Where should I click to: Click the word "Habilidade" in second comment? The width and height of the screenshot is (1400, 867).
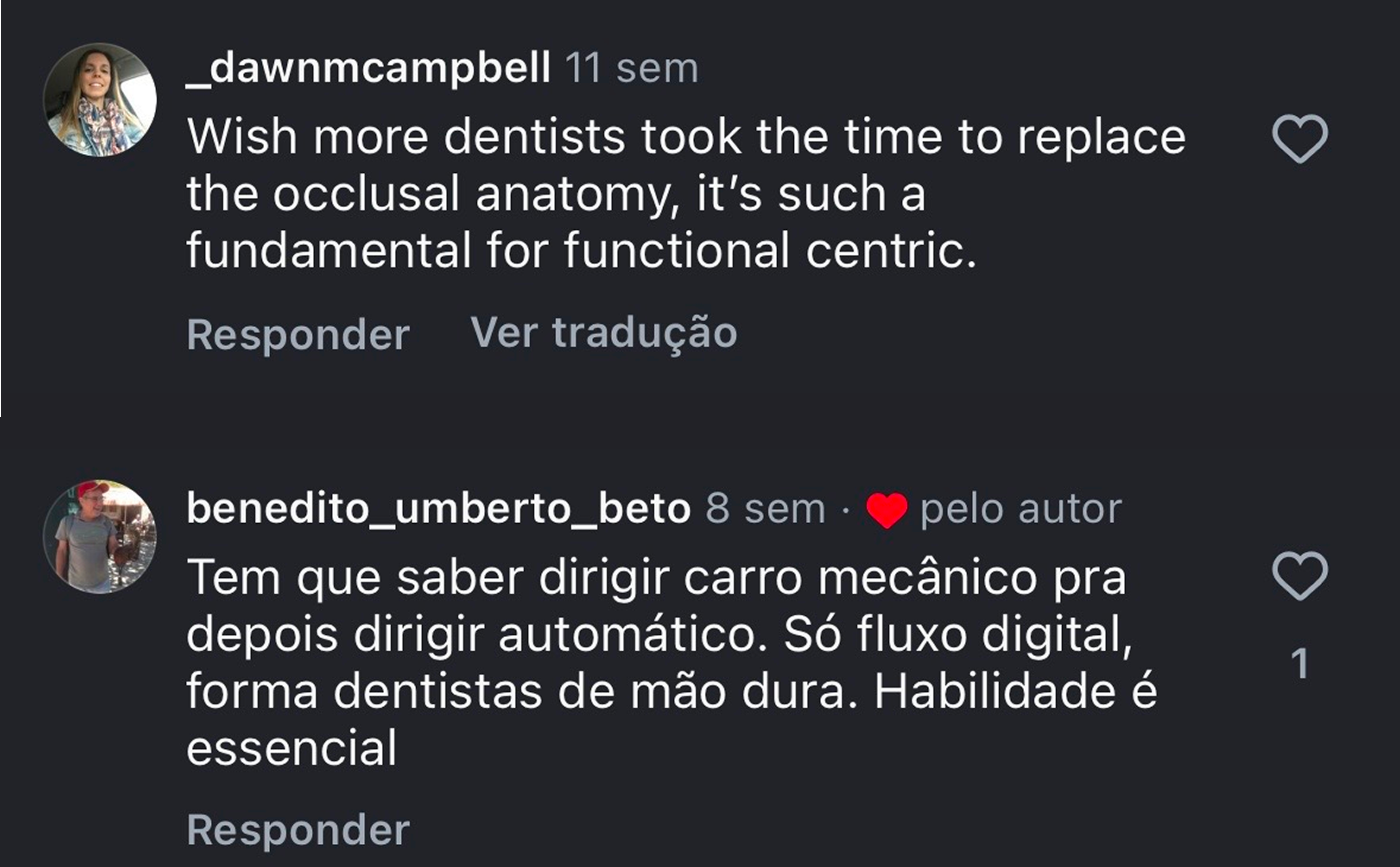point(994,692)
